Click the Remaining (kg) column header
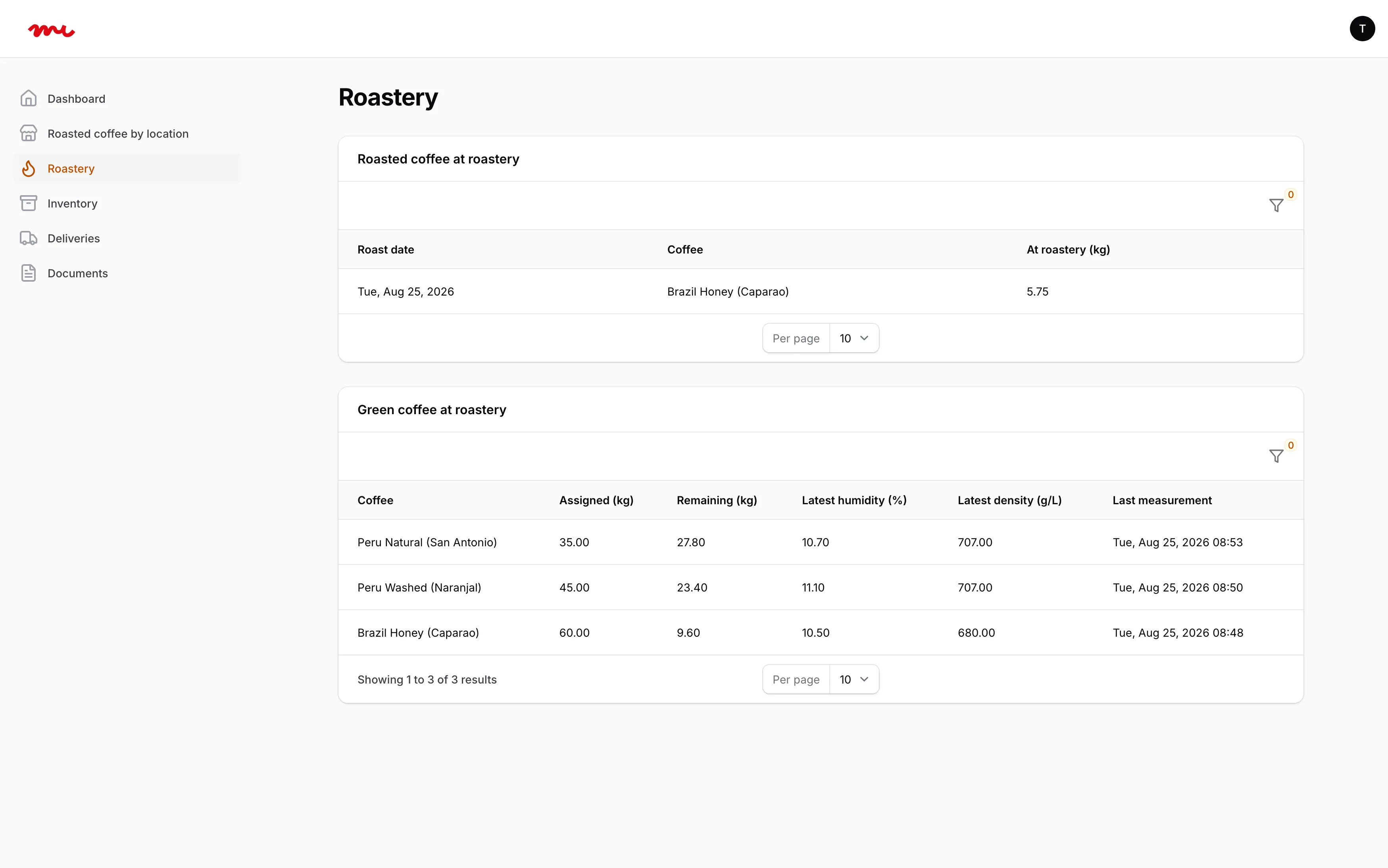Screen dimensions: 1388x868 (716, 501)
